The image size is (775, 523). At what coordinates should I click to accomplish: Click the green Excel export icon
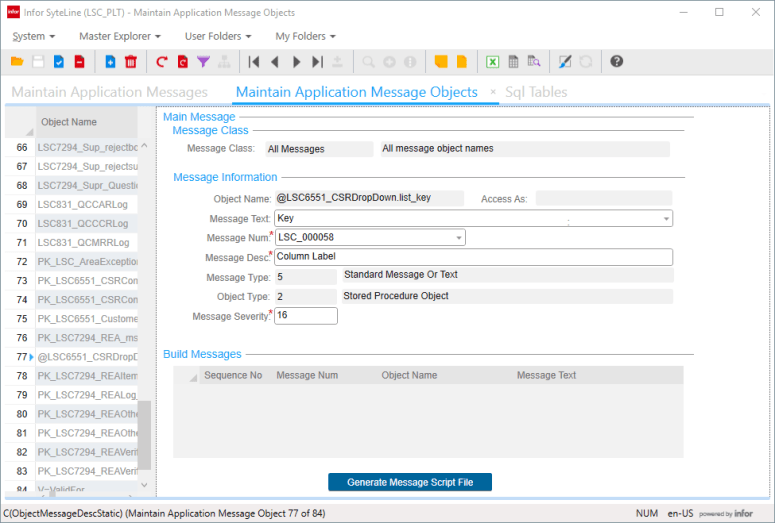coord(492,62)
